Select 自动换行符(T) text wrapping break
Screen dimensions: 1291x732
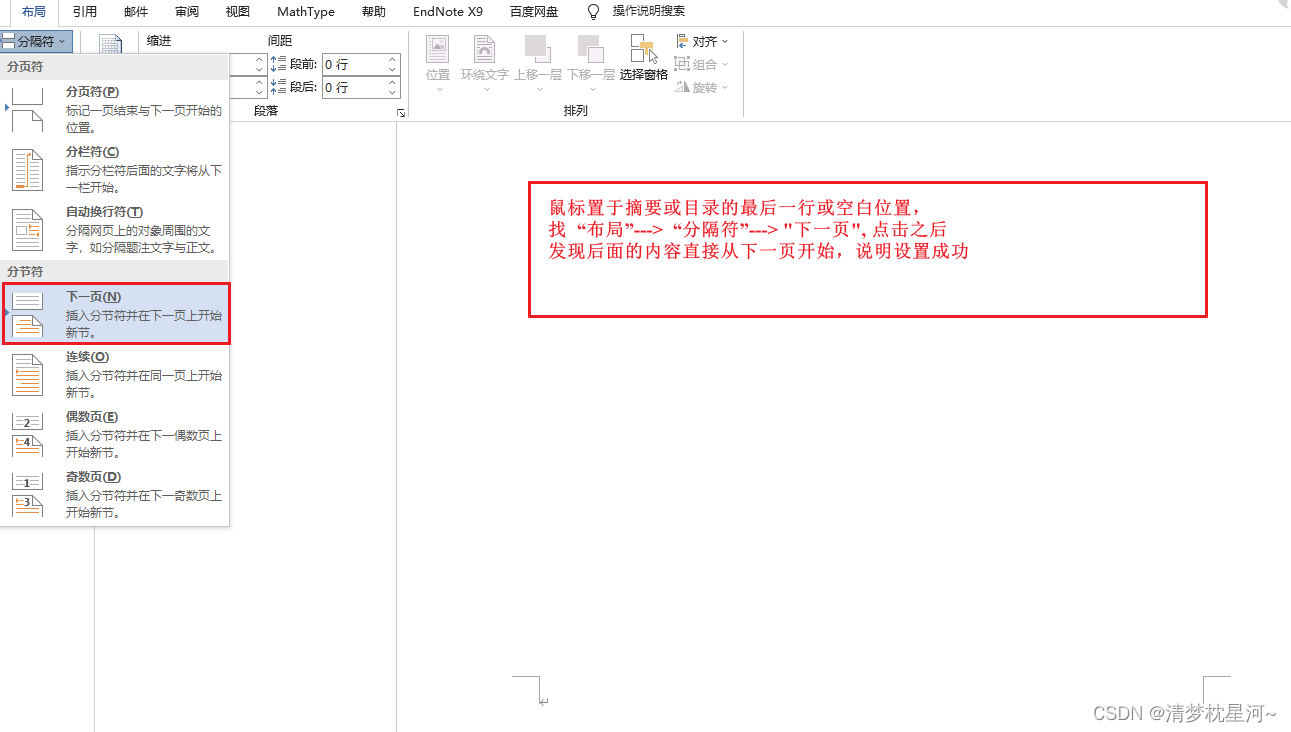(x=115, y=230)
